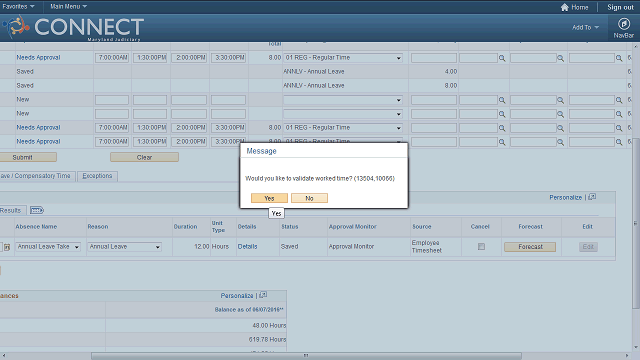
Task: Click Personalize link in the absence grid
Action: click(565, 197)
